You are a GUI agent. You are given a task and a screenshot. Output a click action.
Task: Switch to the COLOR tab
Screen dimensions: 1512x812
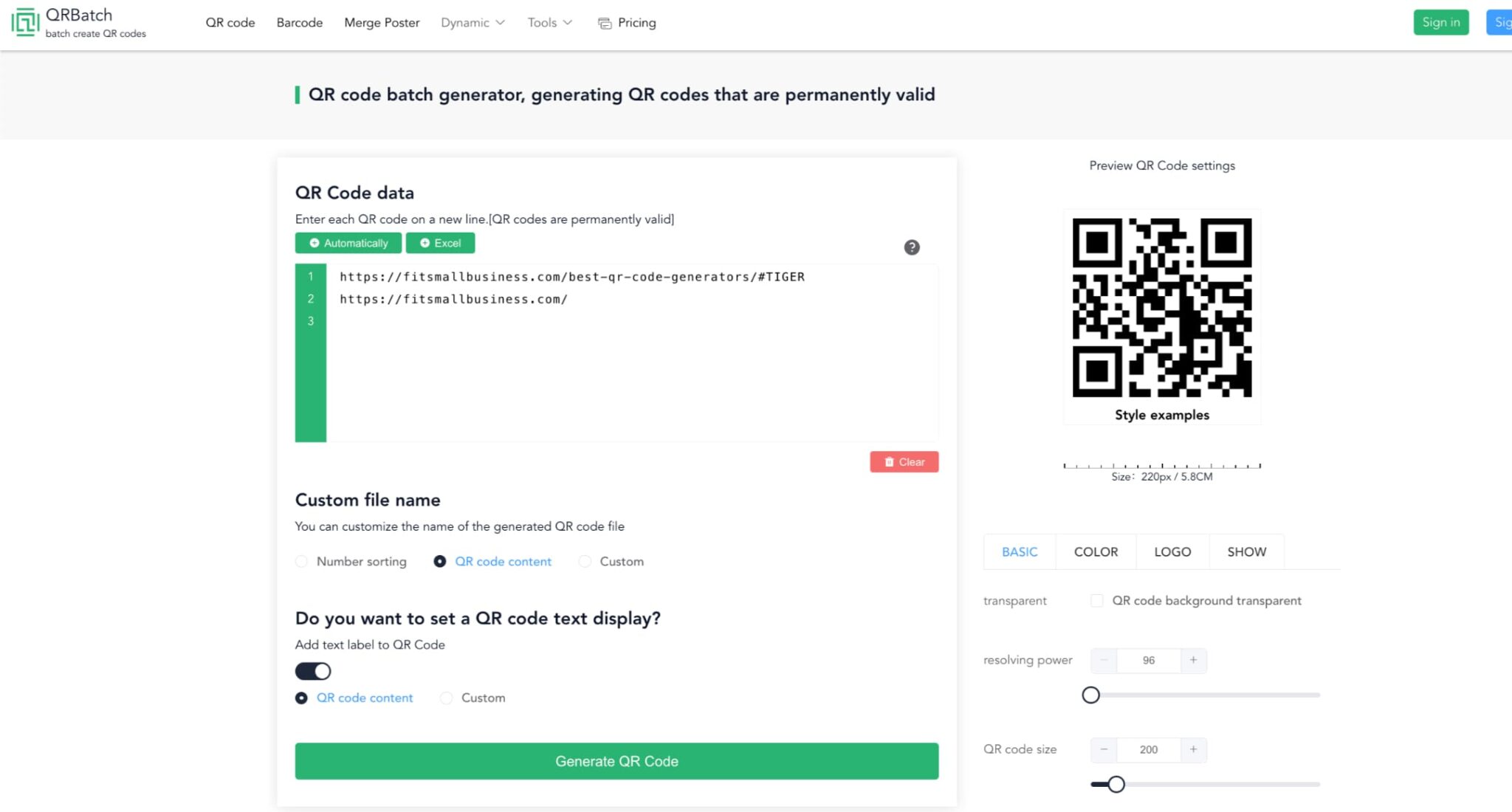click(x=1096, y=551)
